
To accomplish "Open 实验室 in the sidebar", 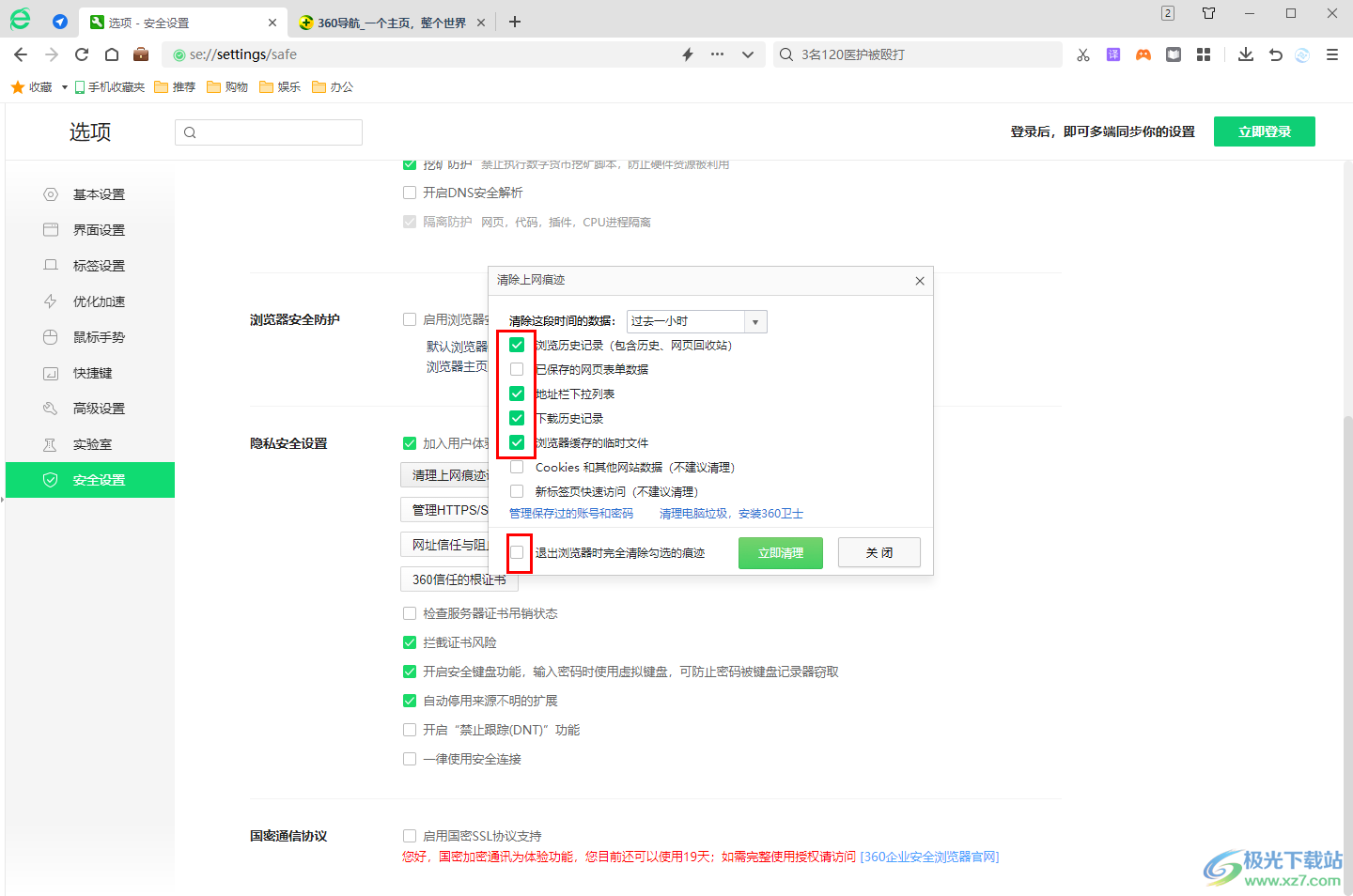I will pos(90,444).
